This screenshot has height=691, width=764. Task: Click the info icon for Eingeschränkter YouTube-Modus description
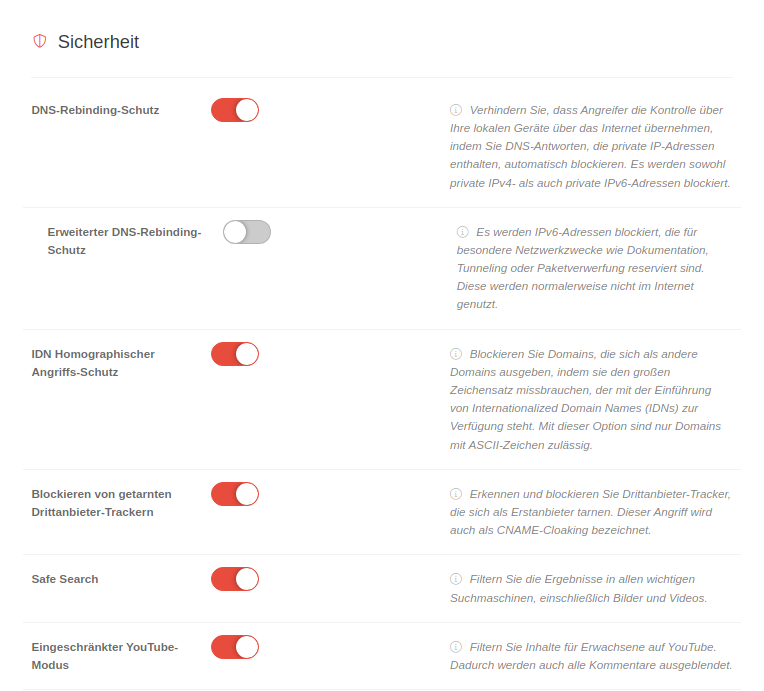[456, 647]
